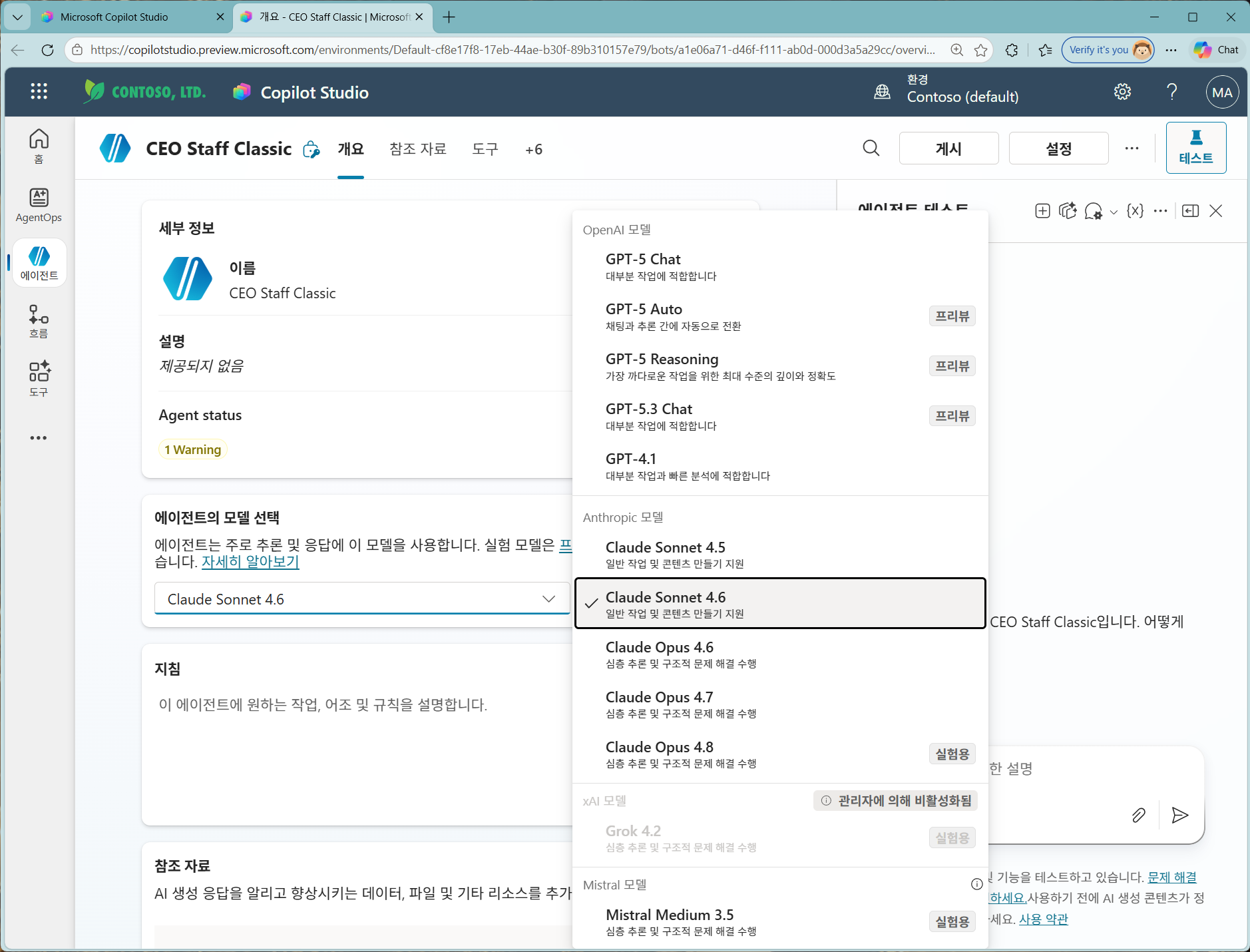Image resolution: width=1250 pixels, height=952 pixels.
Task: Start a new test conversation with plus icon
Action: pos(1043,211)
